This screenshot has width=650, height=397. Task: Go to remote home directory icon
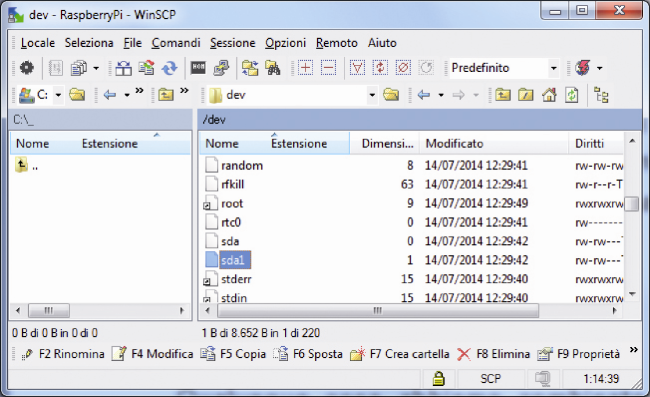pyautogui.click(x=549, y=95)
